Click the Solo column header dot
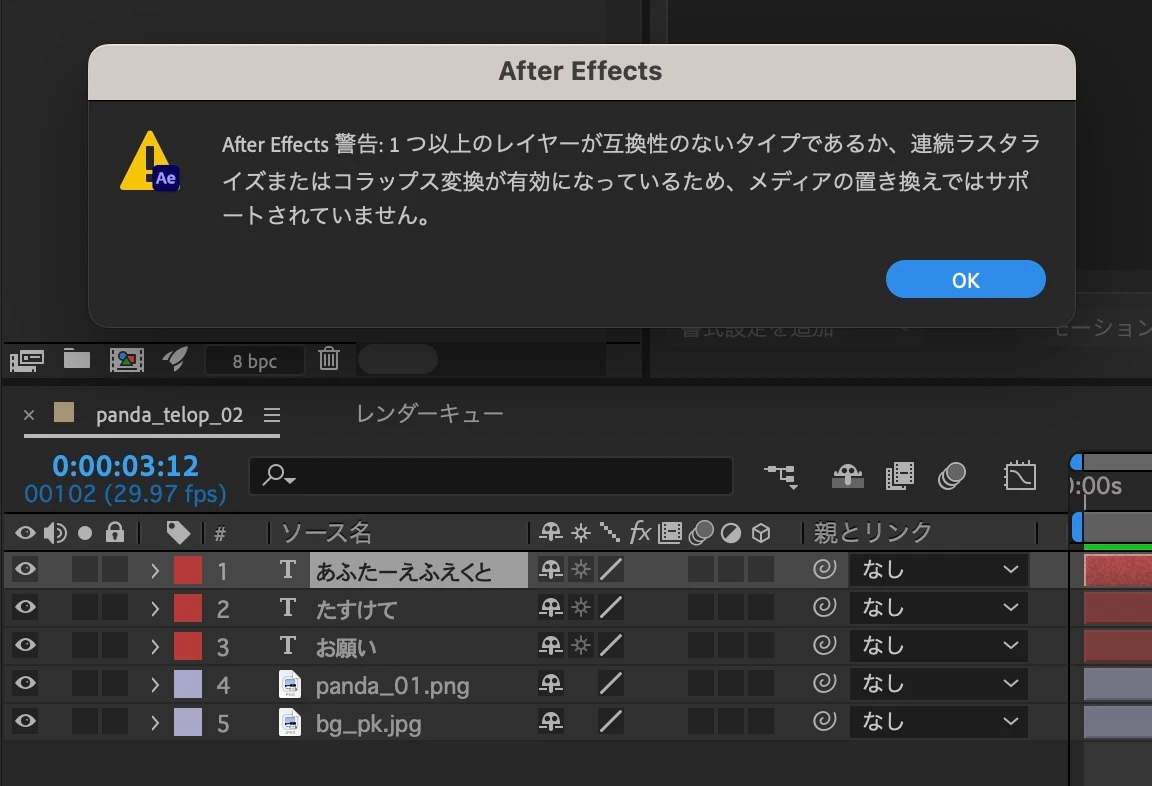 point(85,533)
